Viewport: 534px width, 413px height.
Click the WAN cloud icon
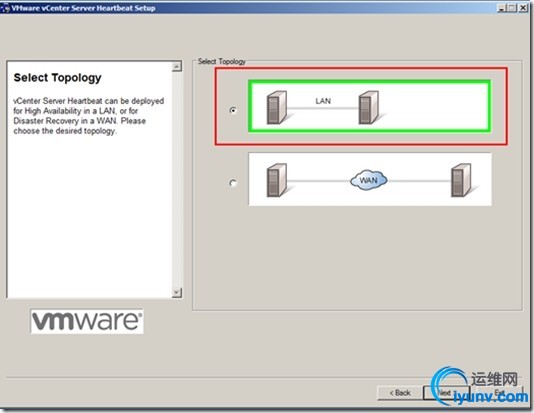(368, 180)
